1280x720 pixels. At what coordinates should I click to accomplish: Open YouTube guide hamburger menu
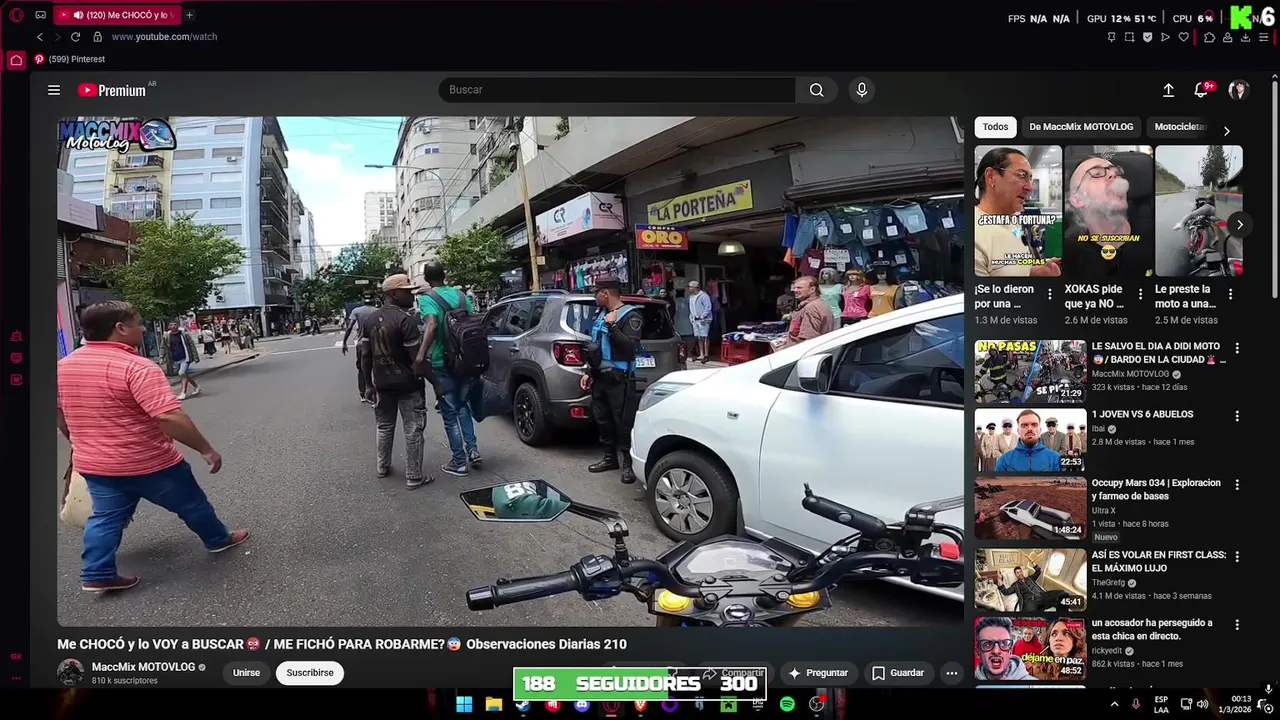click(54, 90)
